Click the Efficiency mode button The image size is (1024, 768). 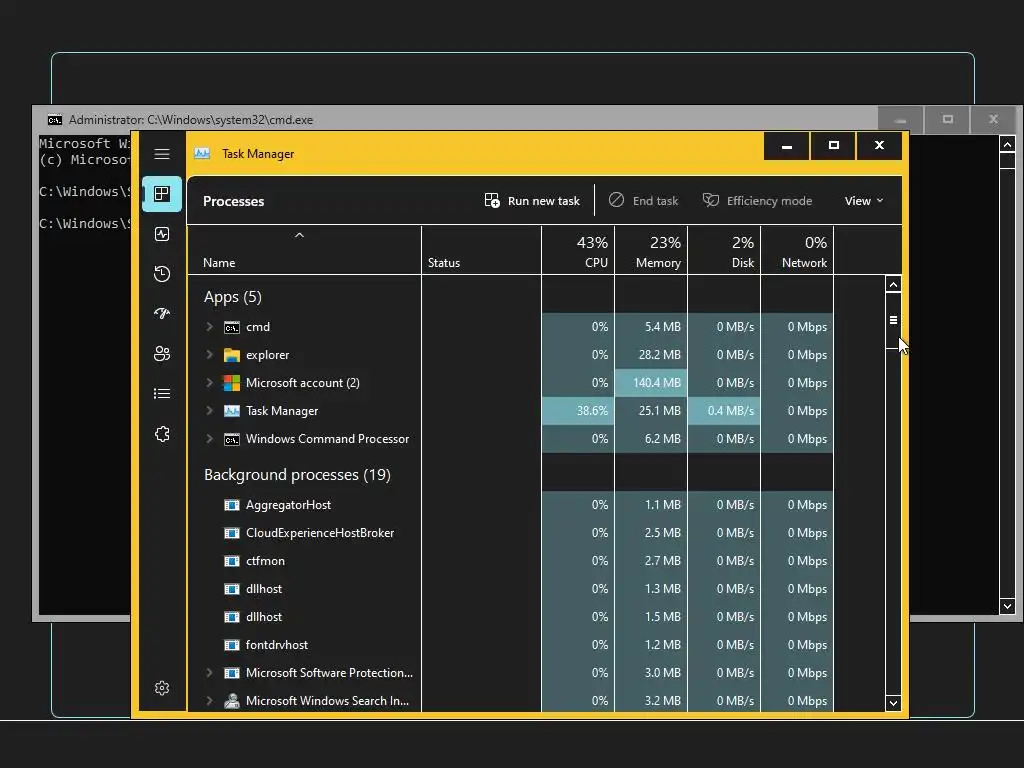coord(758,201)
